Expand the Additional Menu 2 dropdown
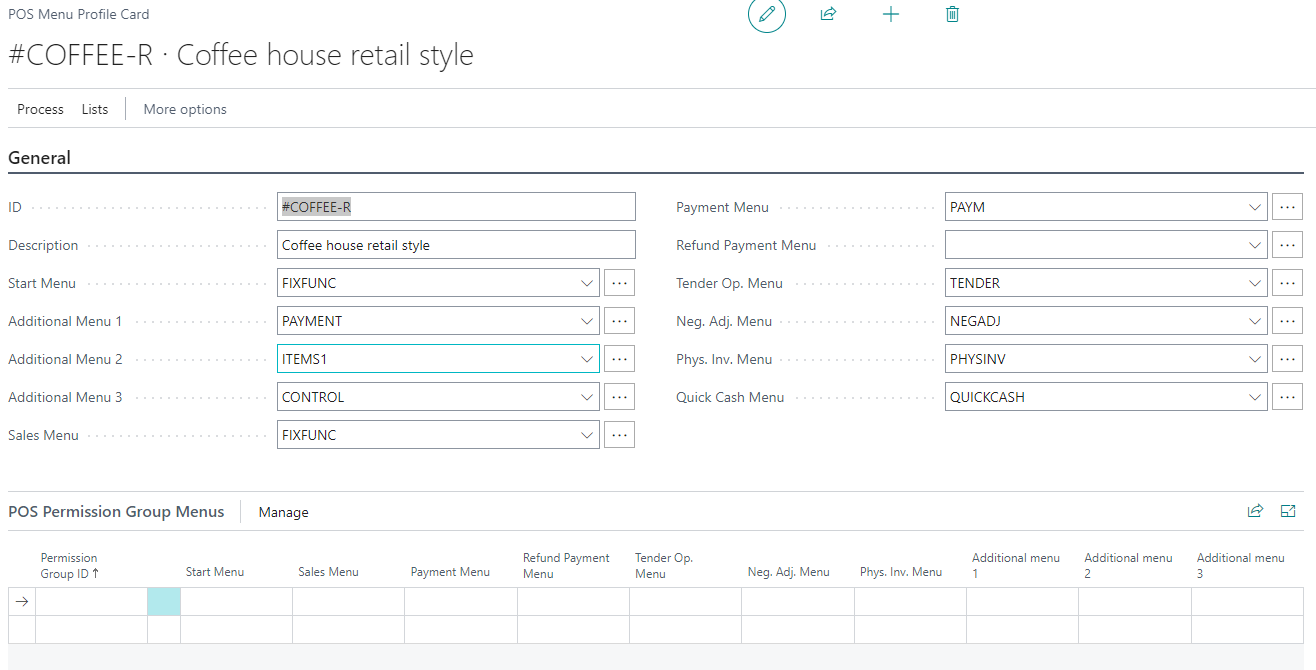This screenshot has height=670, width=1316. click(x=587, y=359)
